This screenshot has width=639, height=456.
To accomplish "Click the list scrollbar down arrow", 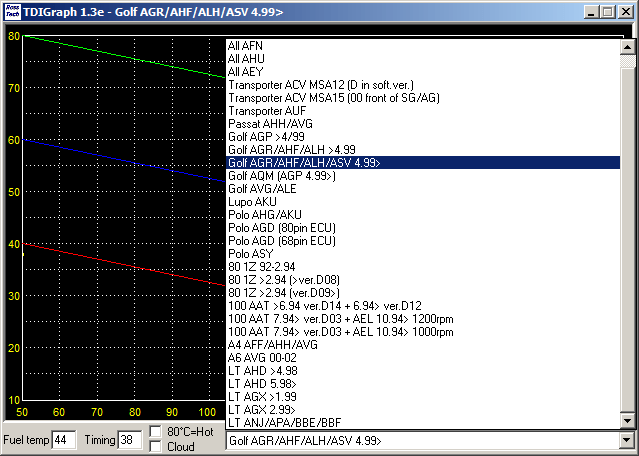I will (627, 421).
